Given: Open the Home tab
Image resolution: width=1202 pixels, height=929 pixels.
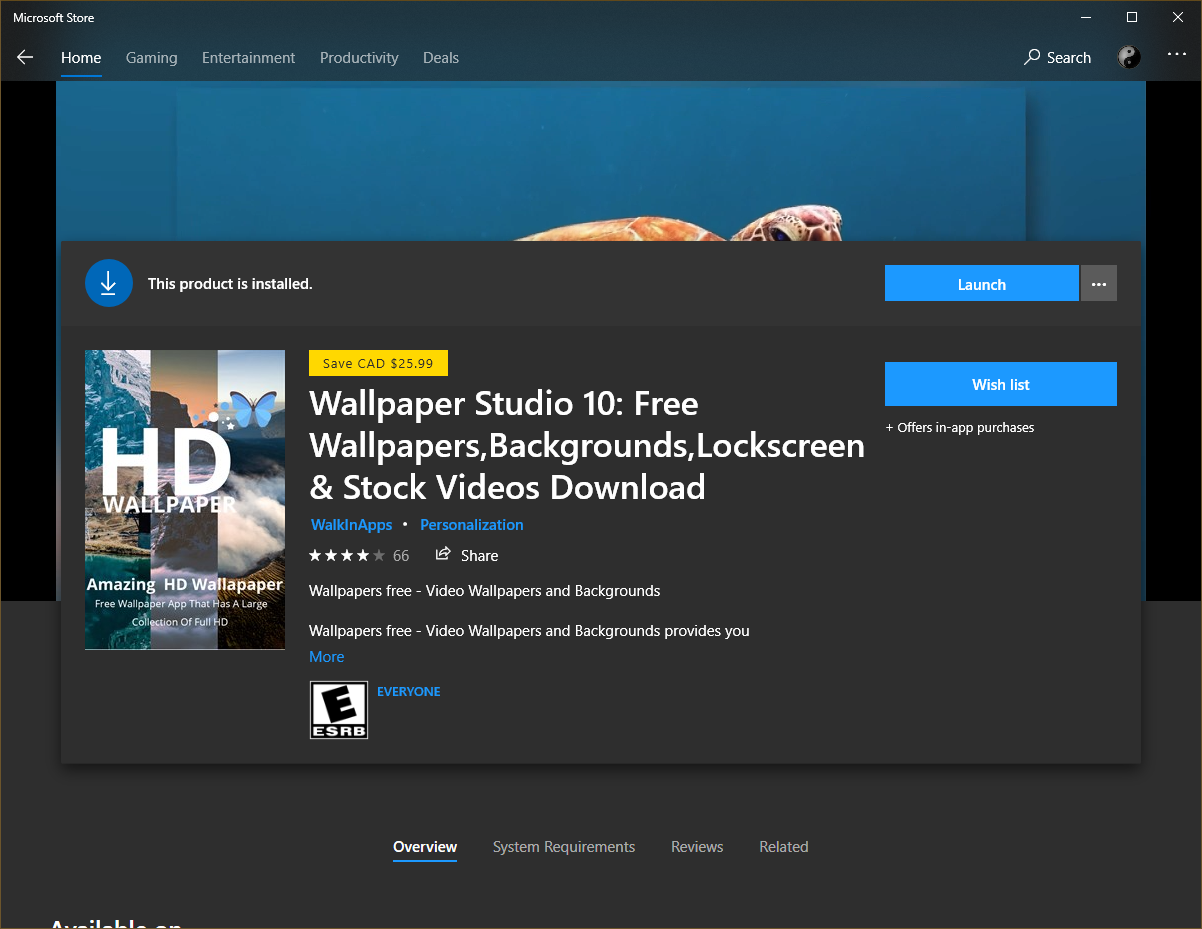Looking at the screenshot, I should [x=81, y=58].
